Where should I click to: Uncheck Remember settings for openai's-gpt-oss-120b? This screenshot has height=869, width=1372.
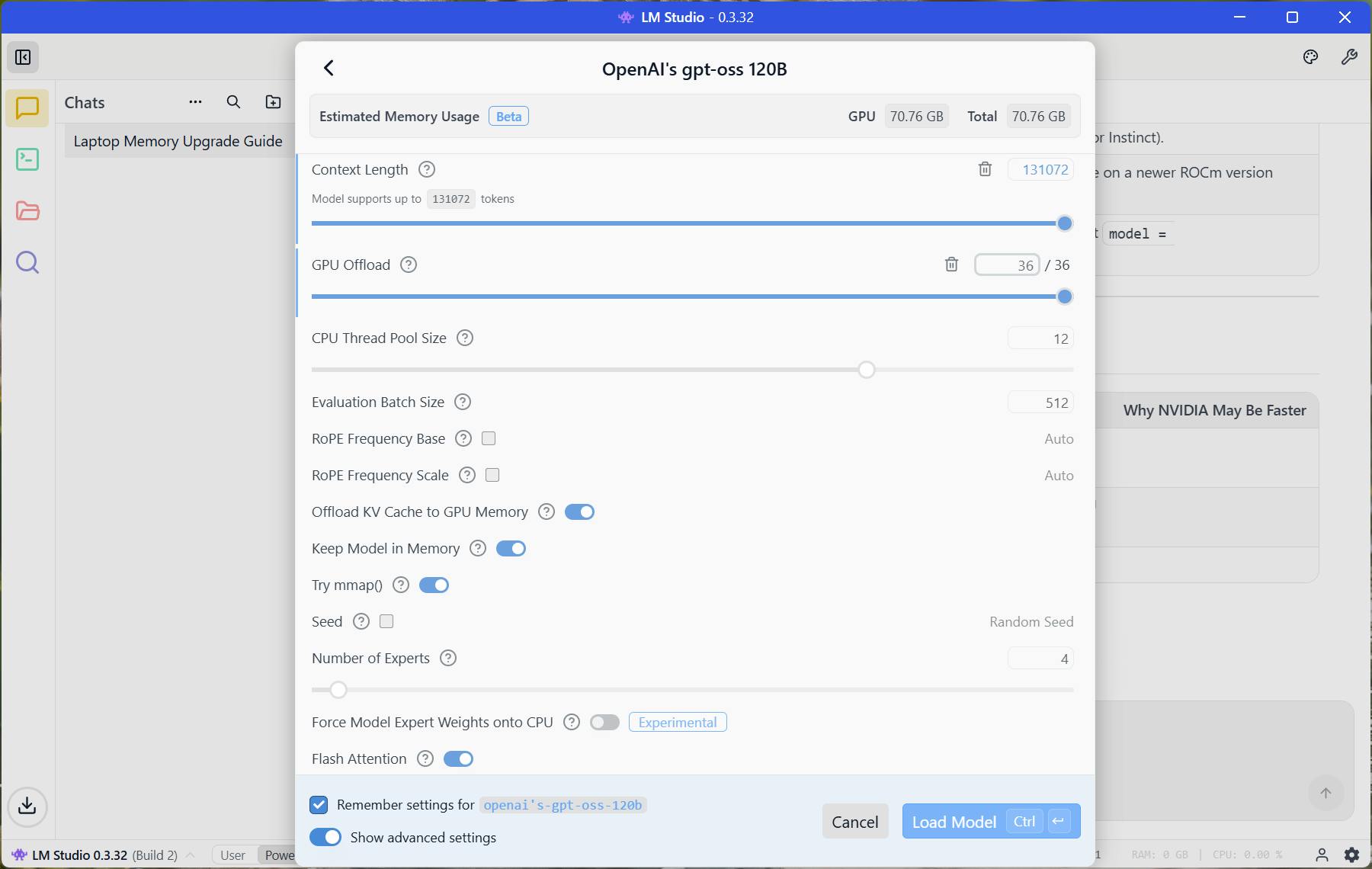319,805
